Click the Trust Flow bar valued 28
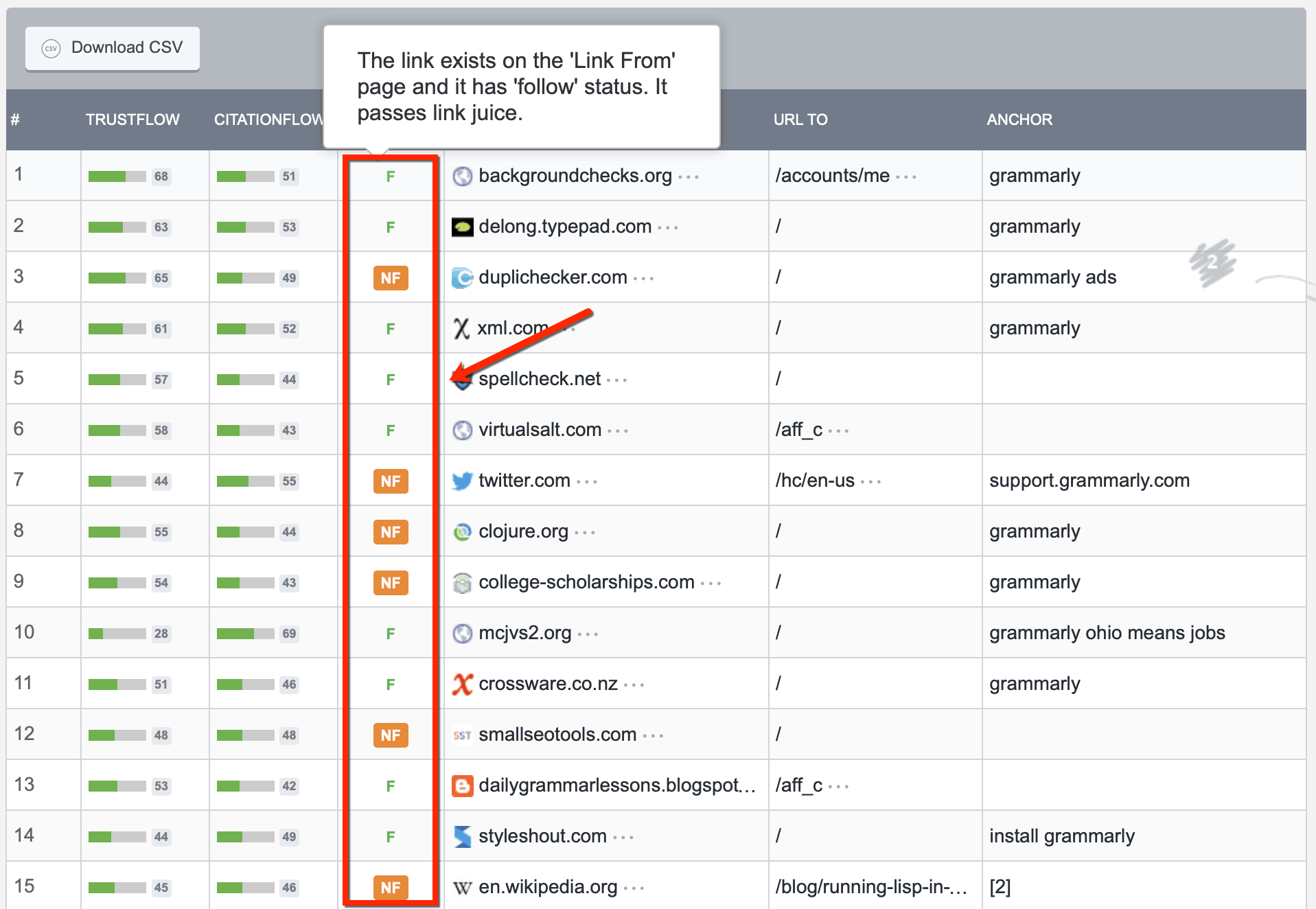This screenshot has height=909, width=1316. 117,634
